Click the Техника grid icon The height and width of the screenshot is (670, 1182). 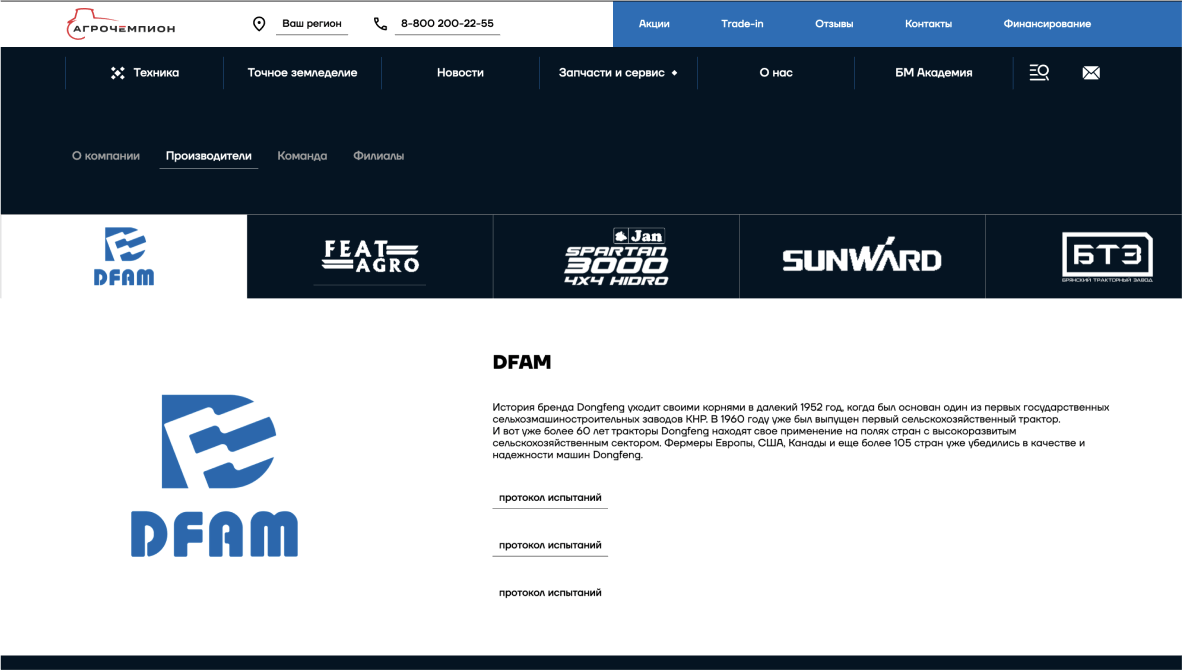coord(118,73)
